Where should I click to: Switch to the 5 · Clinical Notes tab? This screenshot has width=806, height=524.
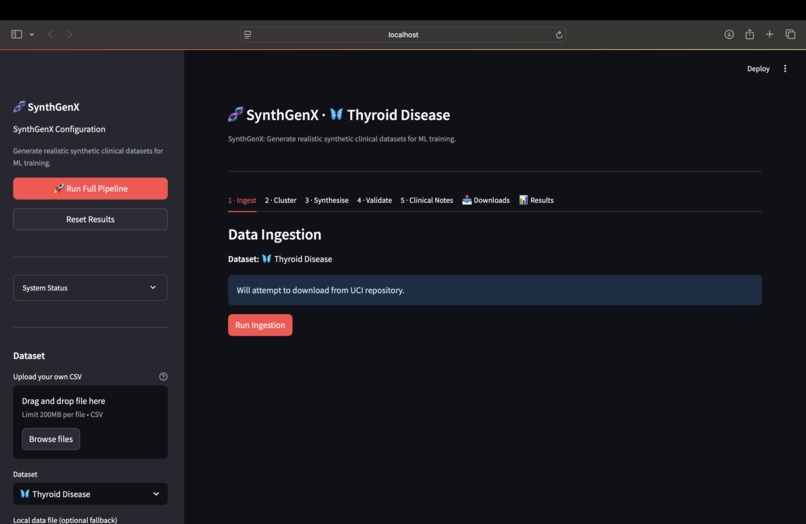point(427,201)
